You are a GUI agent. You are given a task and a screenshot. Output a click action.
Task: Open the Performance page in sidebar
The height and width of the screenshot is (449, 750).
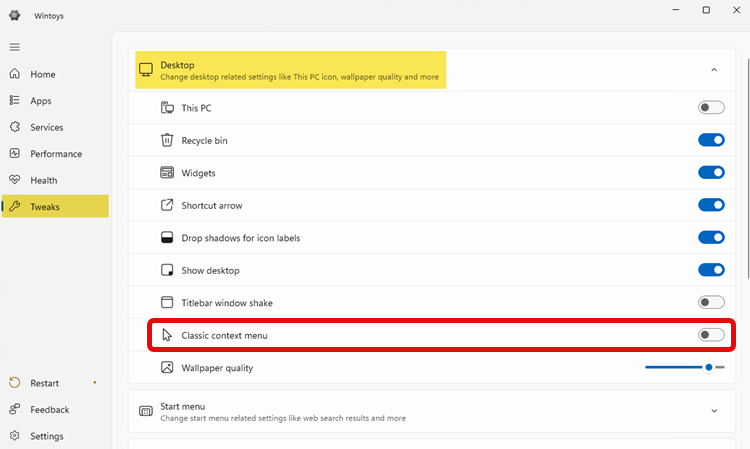coord(55,154)
